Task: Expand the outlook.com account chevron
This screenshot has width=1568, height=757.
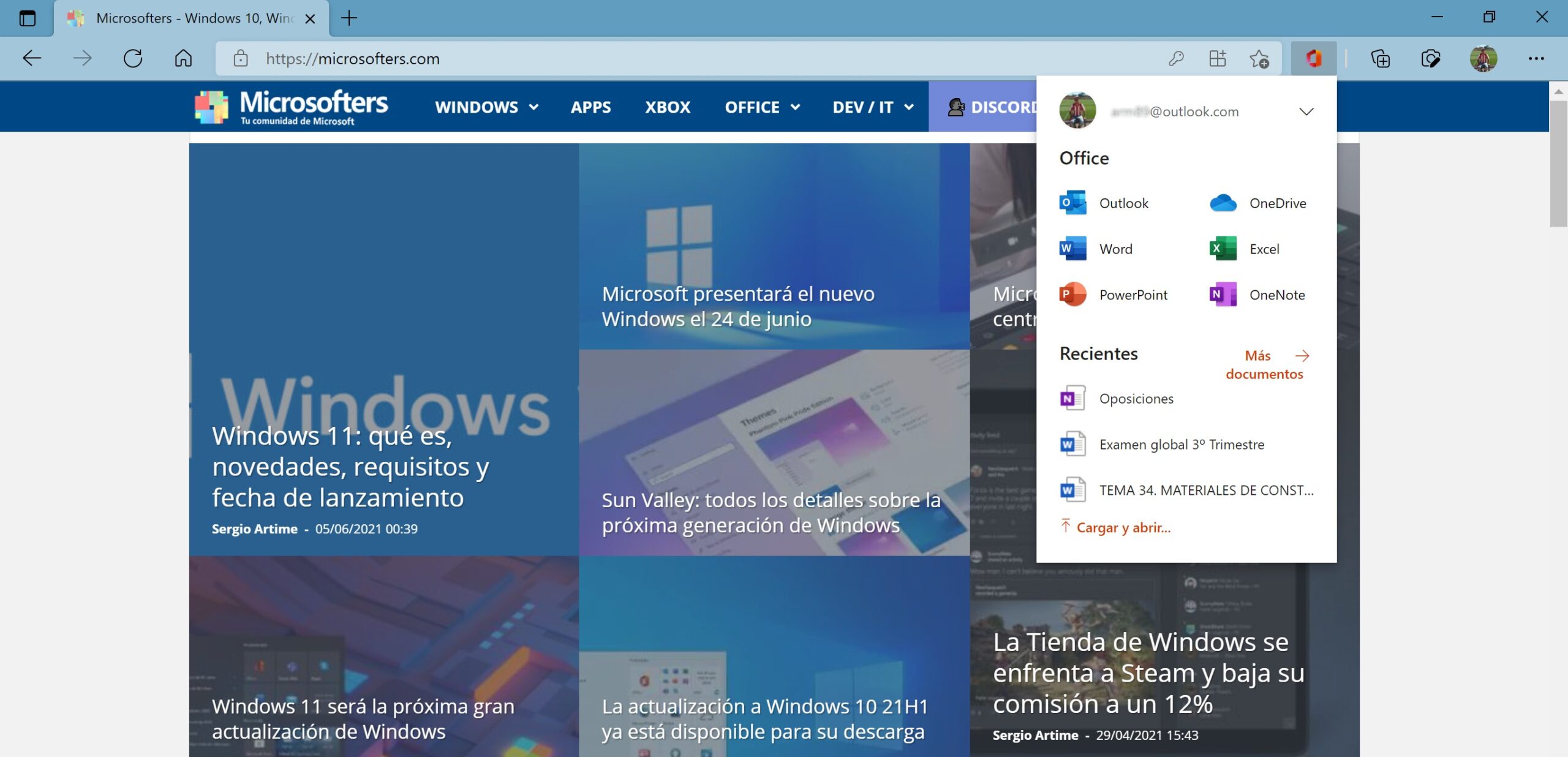Action: [1306, 111]
